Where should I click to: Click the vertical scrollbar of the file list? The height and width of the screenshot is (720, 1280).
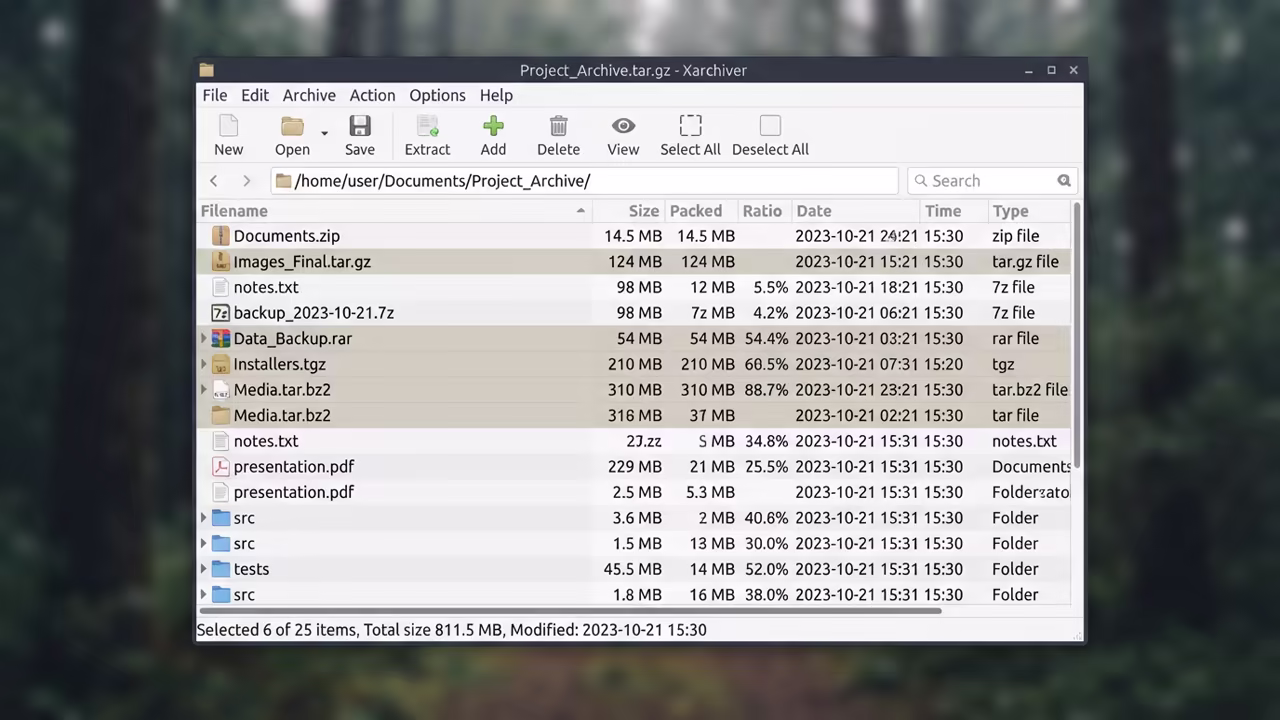1076,335
